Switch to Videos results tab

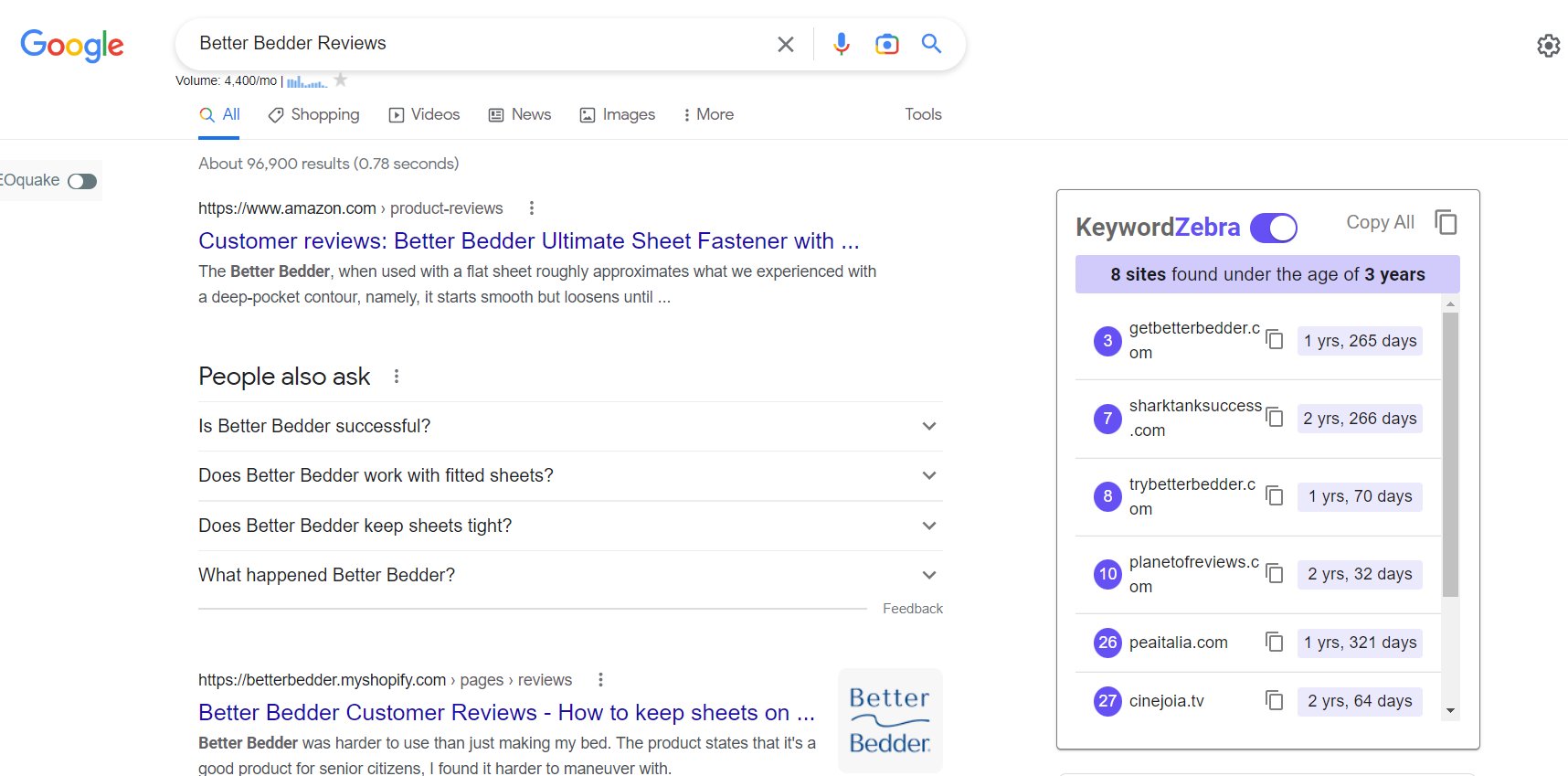pos(424,114)
